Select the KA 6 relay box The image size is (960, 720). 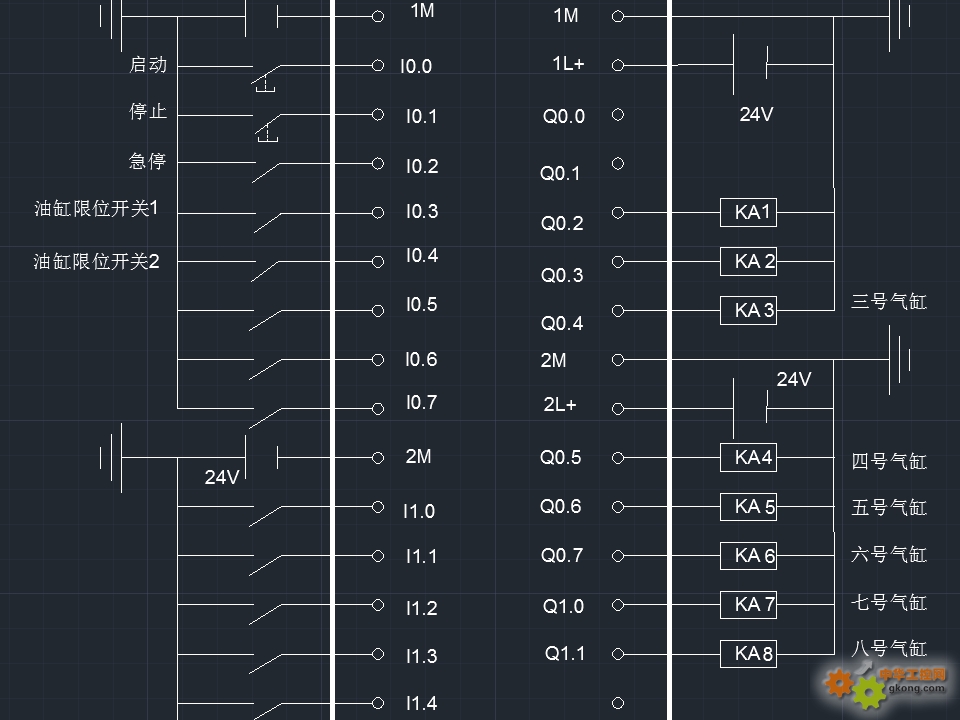point(748,555)
